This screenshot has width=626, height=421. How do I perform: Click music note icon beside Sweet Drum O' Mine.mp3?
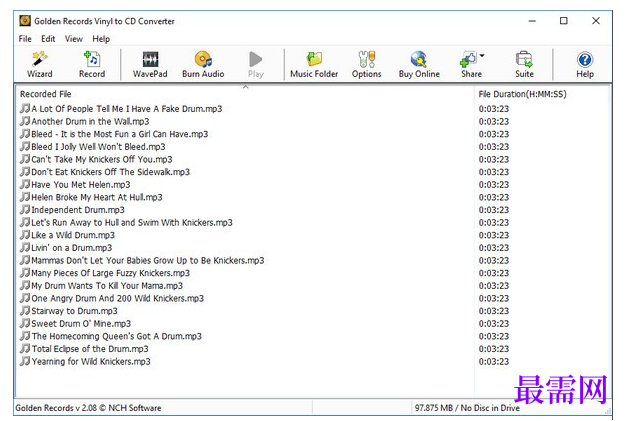click(25, 323)
